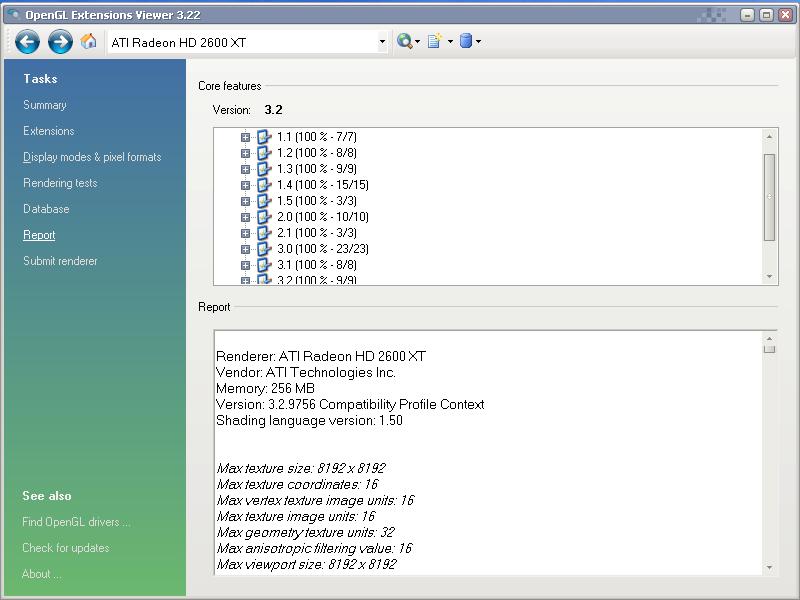
Task: Click the checkmark icon of version 1.2
Action: tap(264, 153)
